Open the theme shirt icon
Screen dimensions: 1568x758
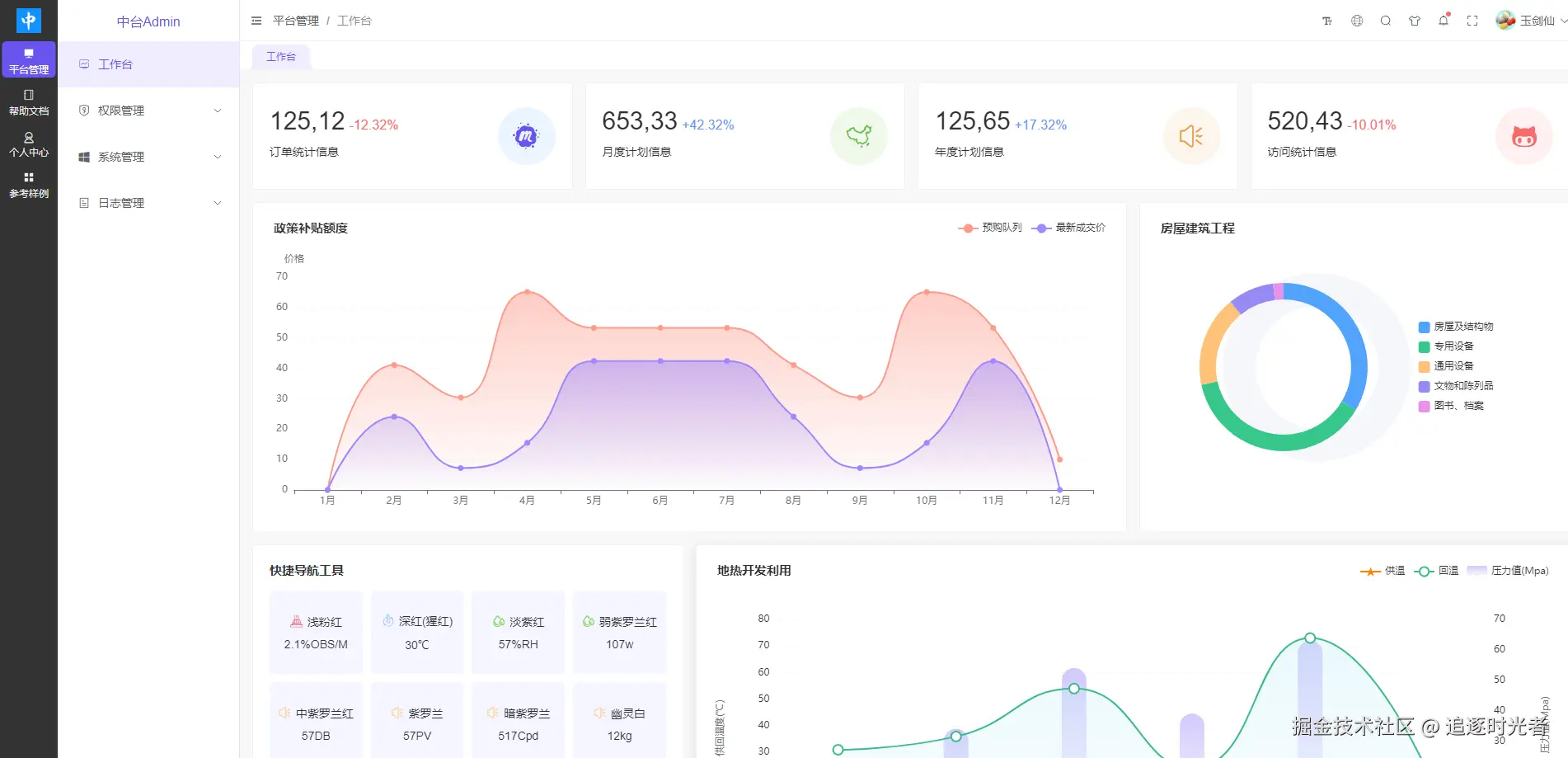1415,21
